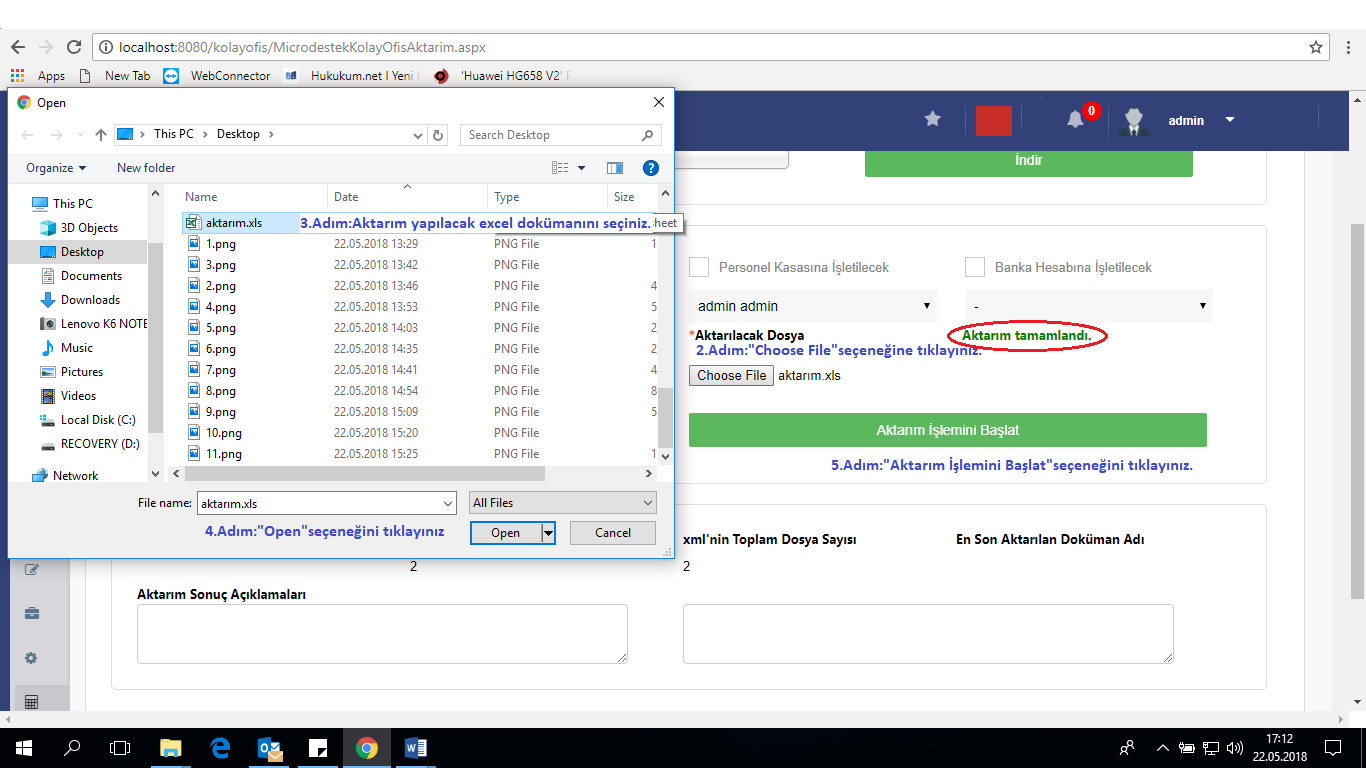This screenshot has width=1366, height=768.
Task: Click the help question mark icon in dialog
Action: tap(650, 168)
